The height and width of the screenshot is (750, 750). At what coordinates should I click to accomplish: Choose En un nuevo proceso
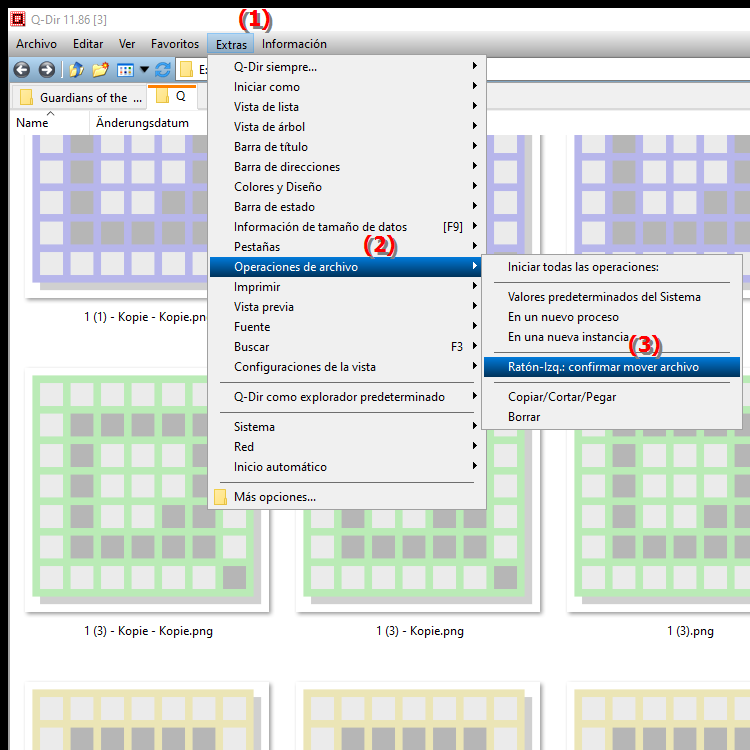(x=563, y=317)
